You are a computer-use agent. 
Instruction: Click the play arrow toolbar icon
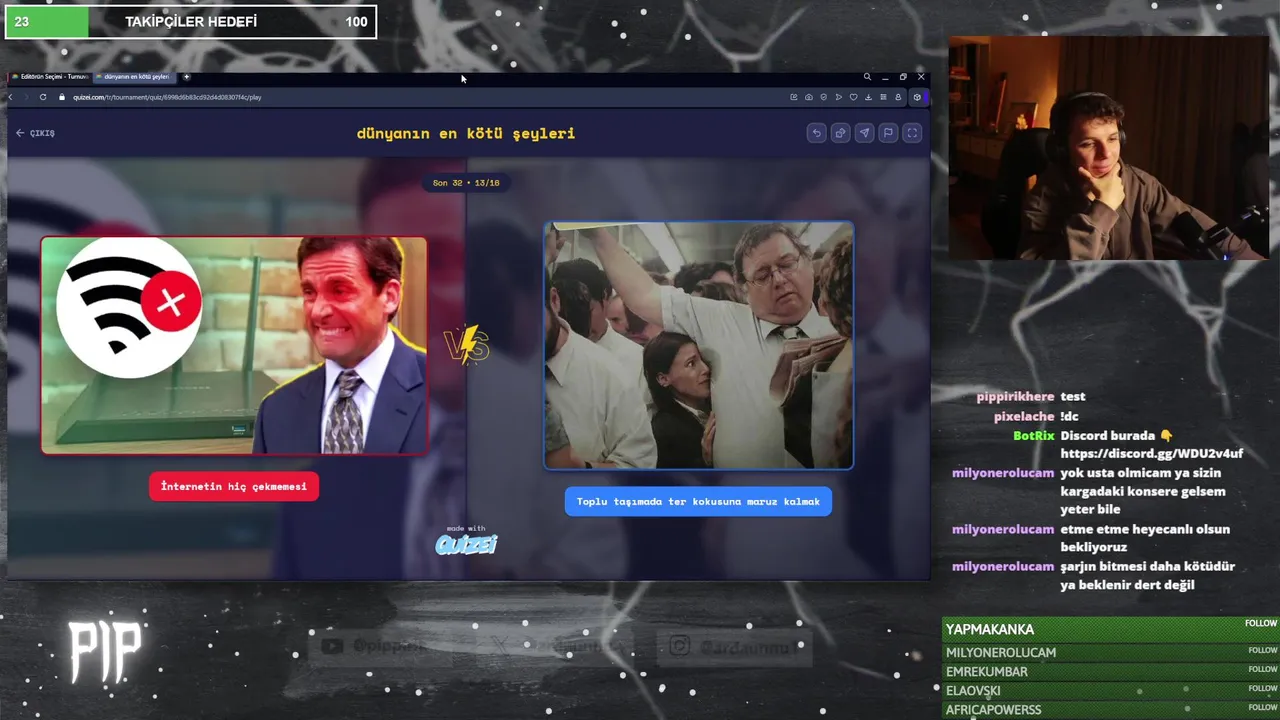pyautogui.click(x=839, y=97)
